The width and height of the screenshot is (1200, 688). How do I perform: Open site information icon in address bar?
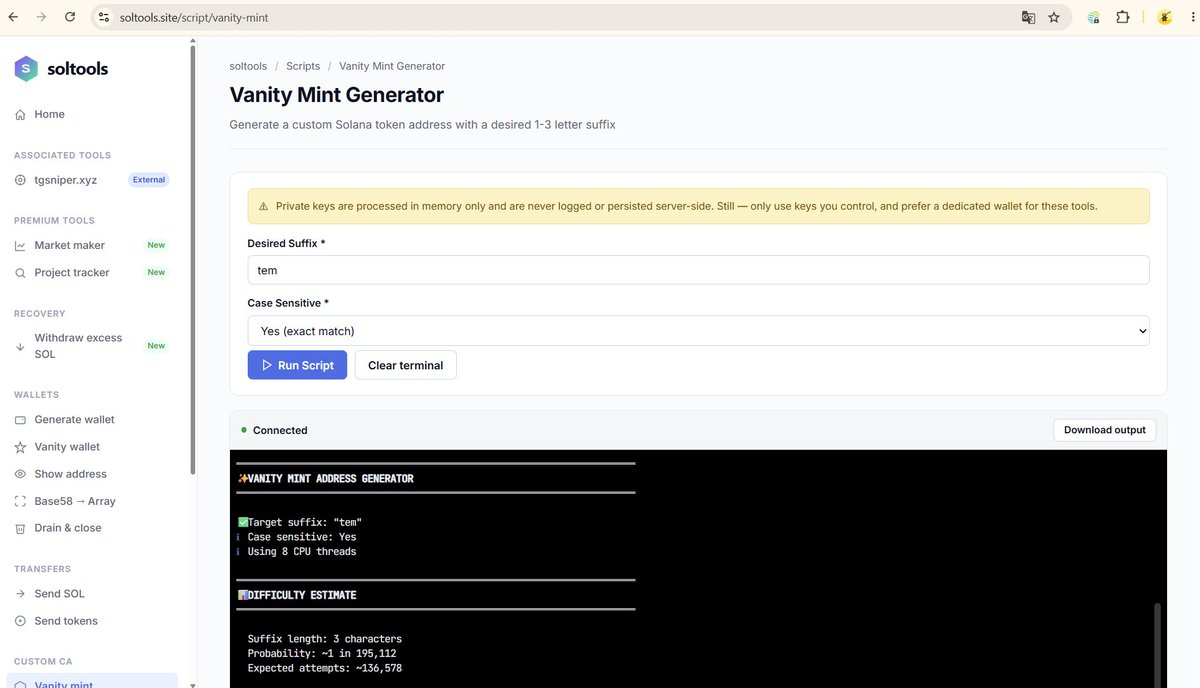(x=104, y=17)
